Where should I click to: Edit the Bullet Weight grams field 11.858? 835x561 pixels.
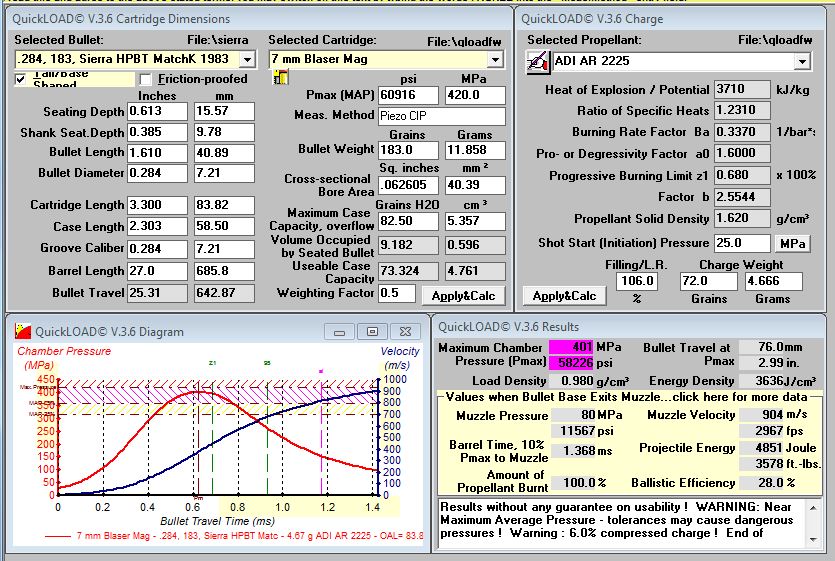click(475, 150)
